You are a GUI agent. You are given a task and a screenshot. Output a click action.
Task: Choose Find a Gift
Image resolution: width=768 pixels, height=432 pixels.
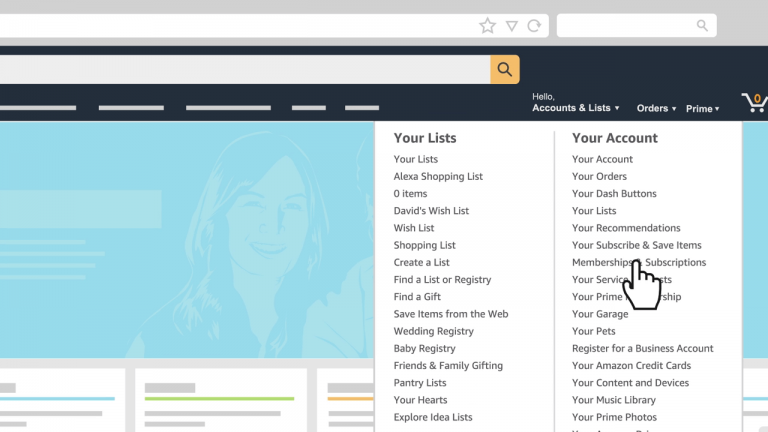(x=417, y=297)
